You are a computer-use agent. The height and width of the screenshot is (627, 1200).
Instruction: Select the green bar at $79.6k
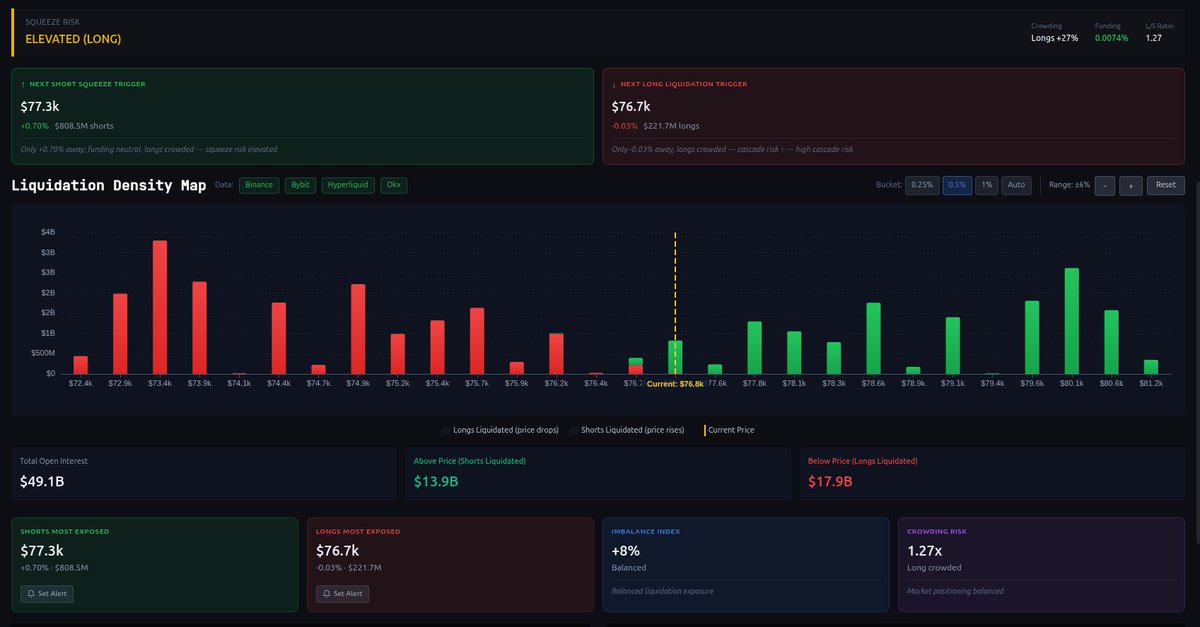1032,337
